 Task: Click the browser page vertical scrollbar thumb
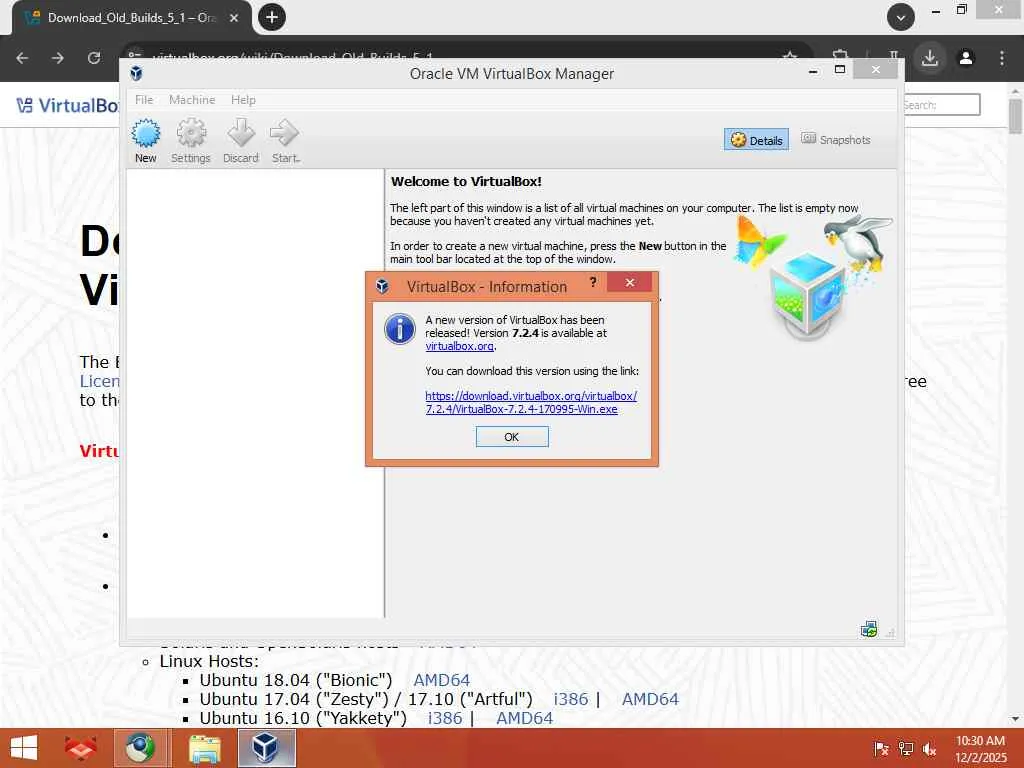click(x=1015, y=116)
